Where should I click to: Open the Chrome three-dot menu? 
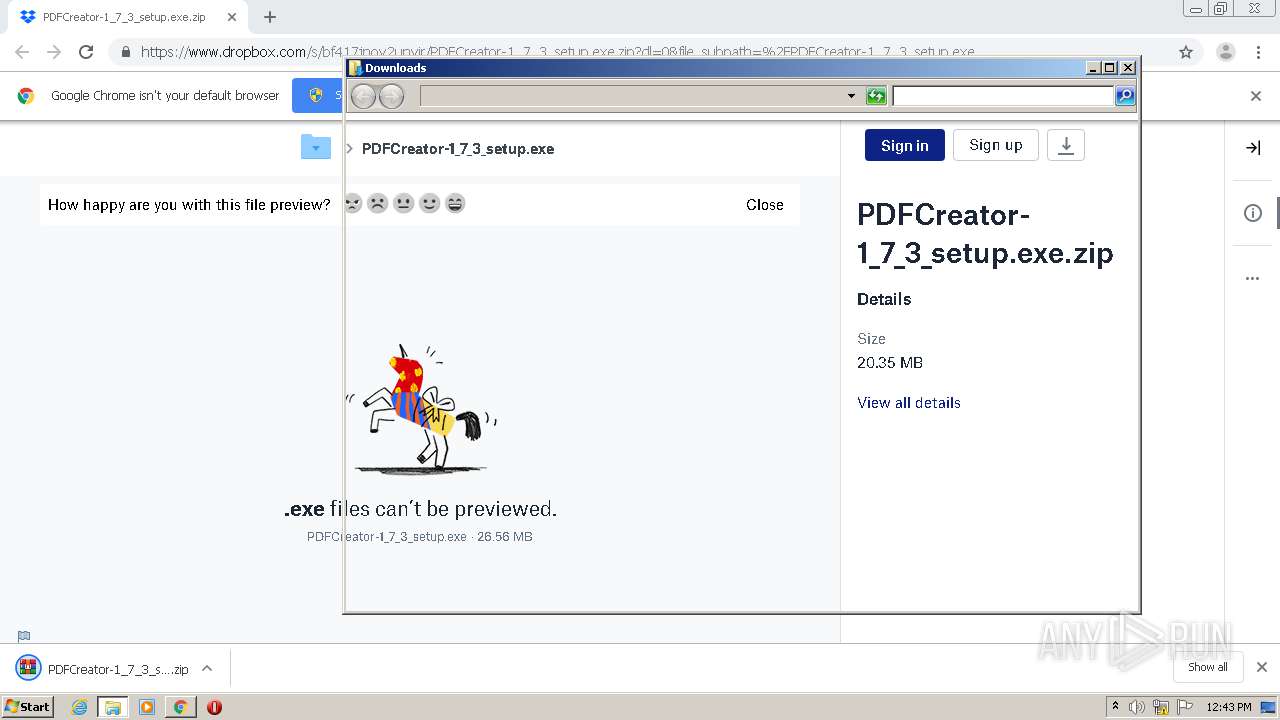(x=1258, y=52)
